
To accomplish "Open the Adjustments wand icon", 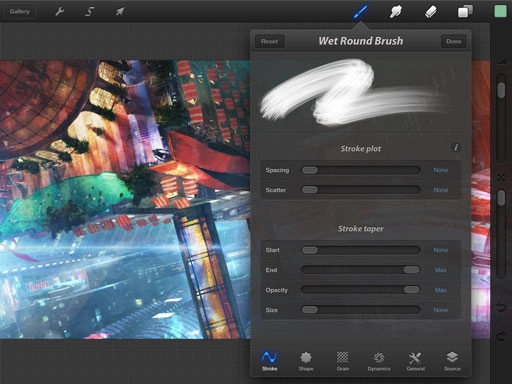I will pyautogui.click(x=89, y=12).
